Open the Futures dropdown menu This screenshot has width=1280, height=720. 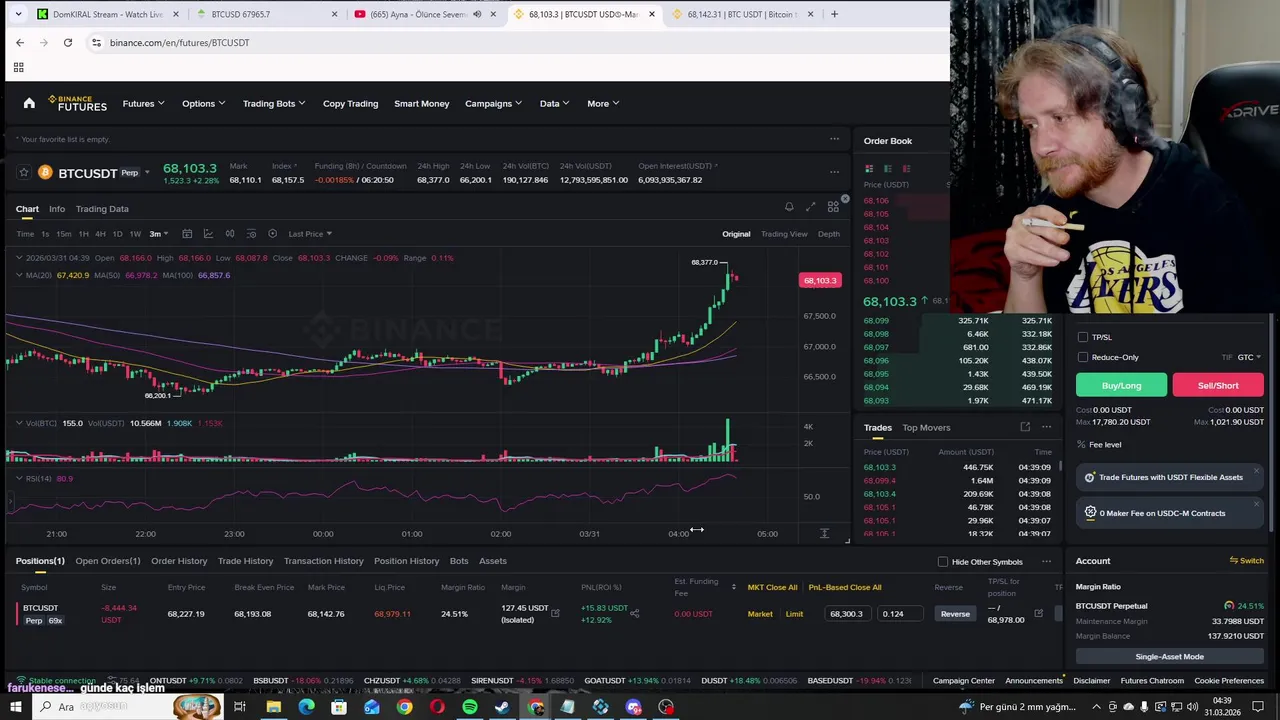pos(144,103)
